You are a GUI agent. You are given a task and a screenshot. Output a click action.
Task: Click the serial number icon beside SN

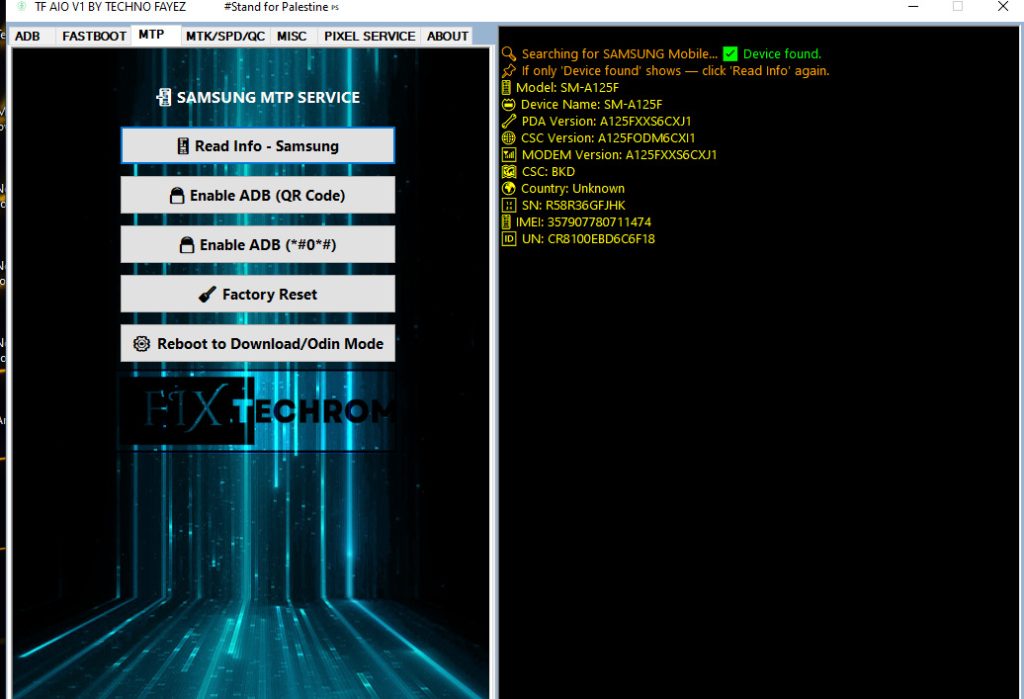509,205
